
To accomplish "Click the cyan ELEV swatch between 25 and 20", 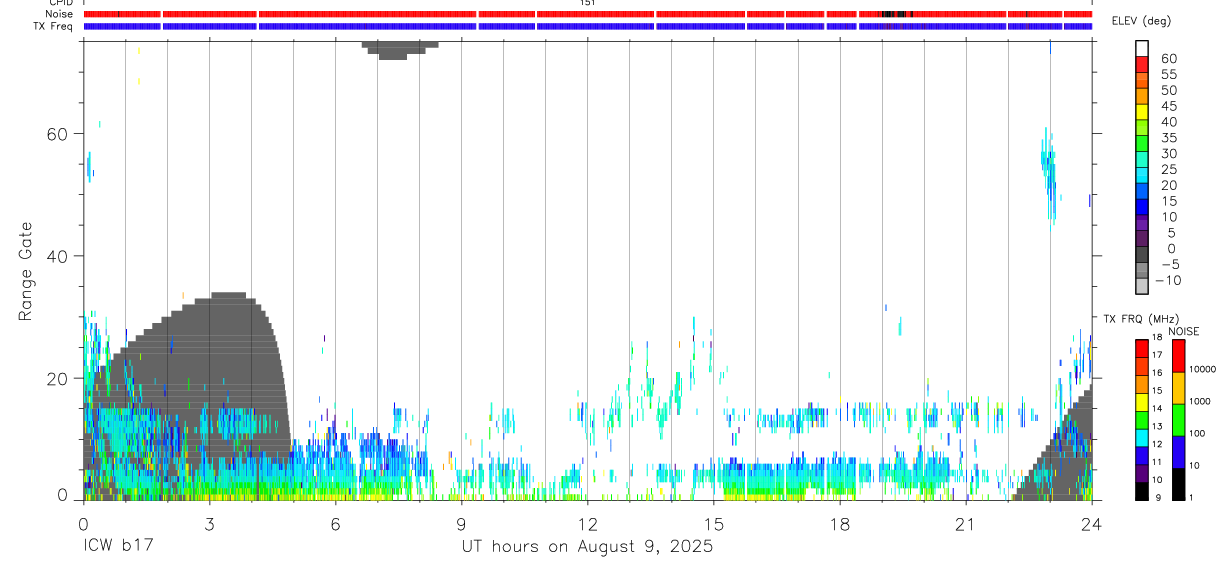I will click(1142, 173).
